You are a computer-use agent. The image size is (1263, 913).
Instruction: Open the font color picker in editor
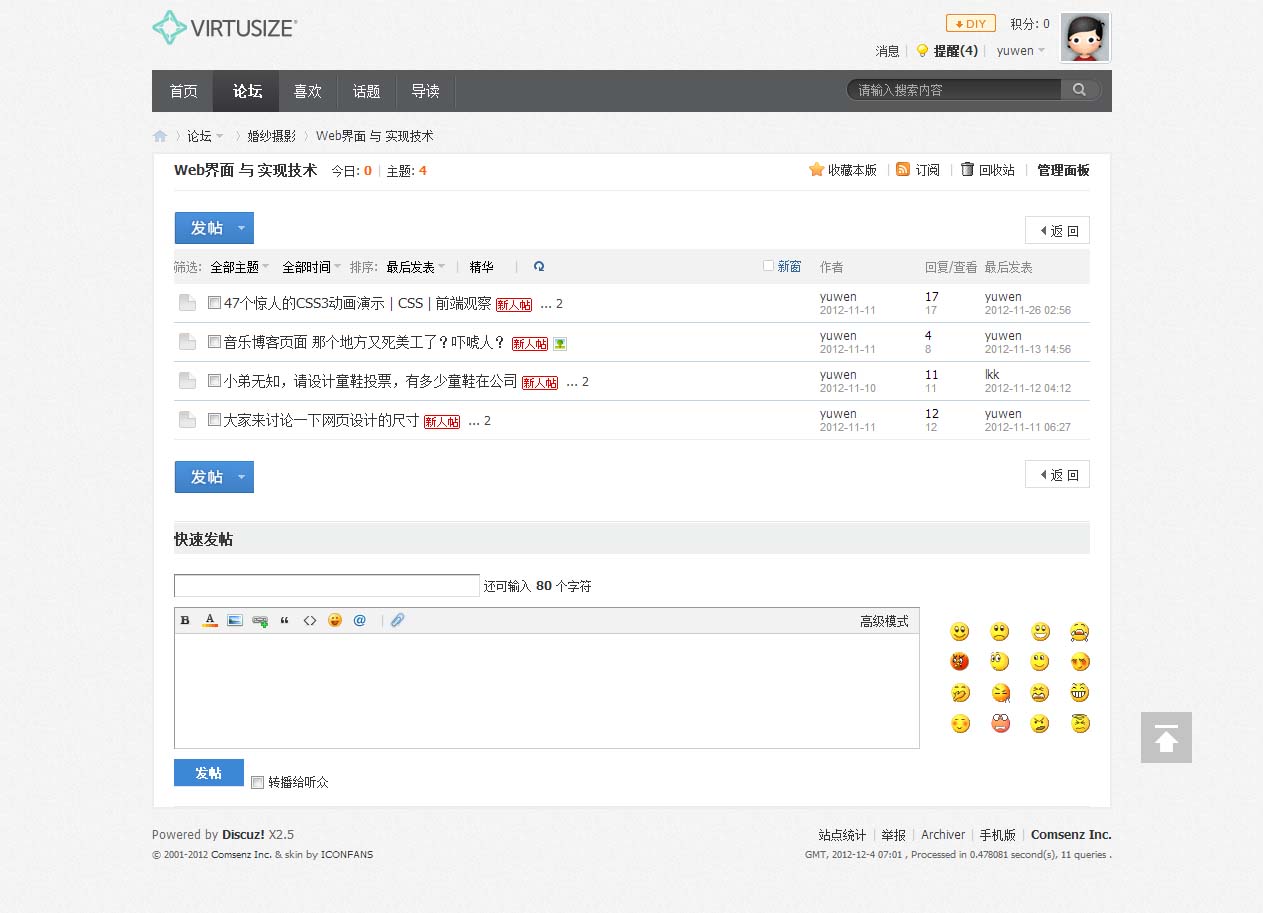(x=210, y=620)
